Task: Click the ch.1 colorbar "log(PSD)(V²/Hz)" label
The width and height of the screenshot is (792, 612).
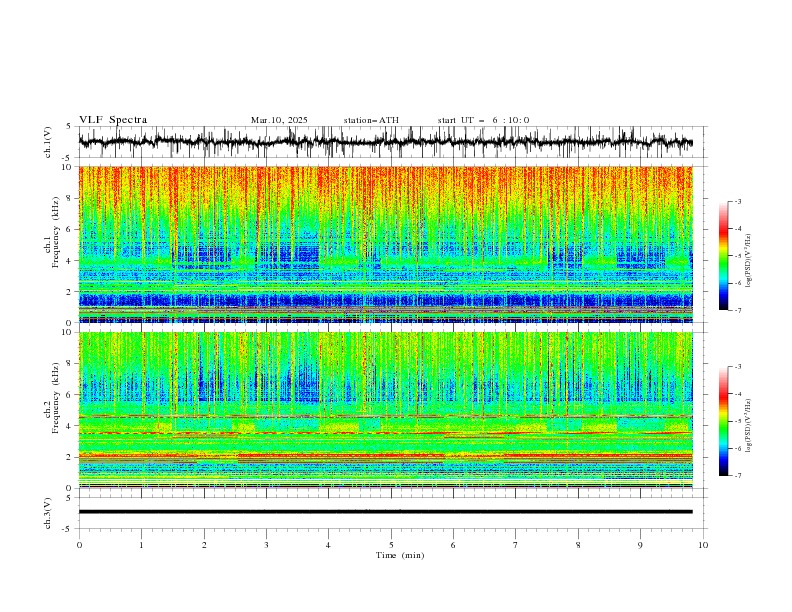Action: [749, 261]
